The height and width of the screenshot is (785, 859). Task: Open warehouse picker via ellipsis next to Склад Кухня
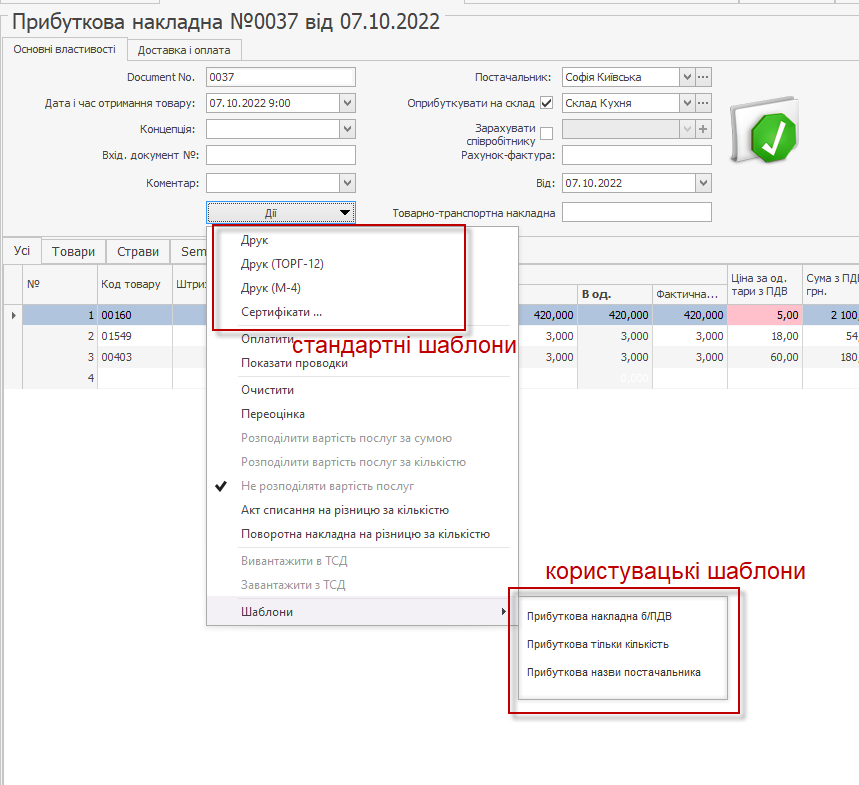point(703,103)
